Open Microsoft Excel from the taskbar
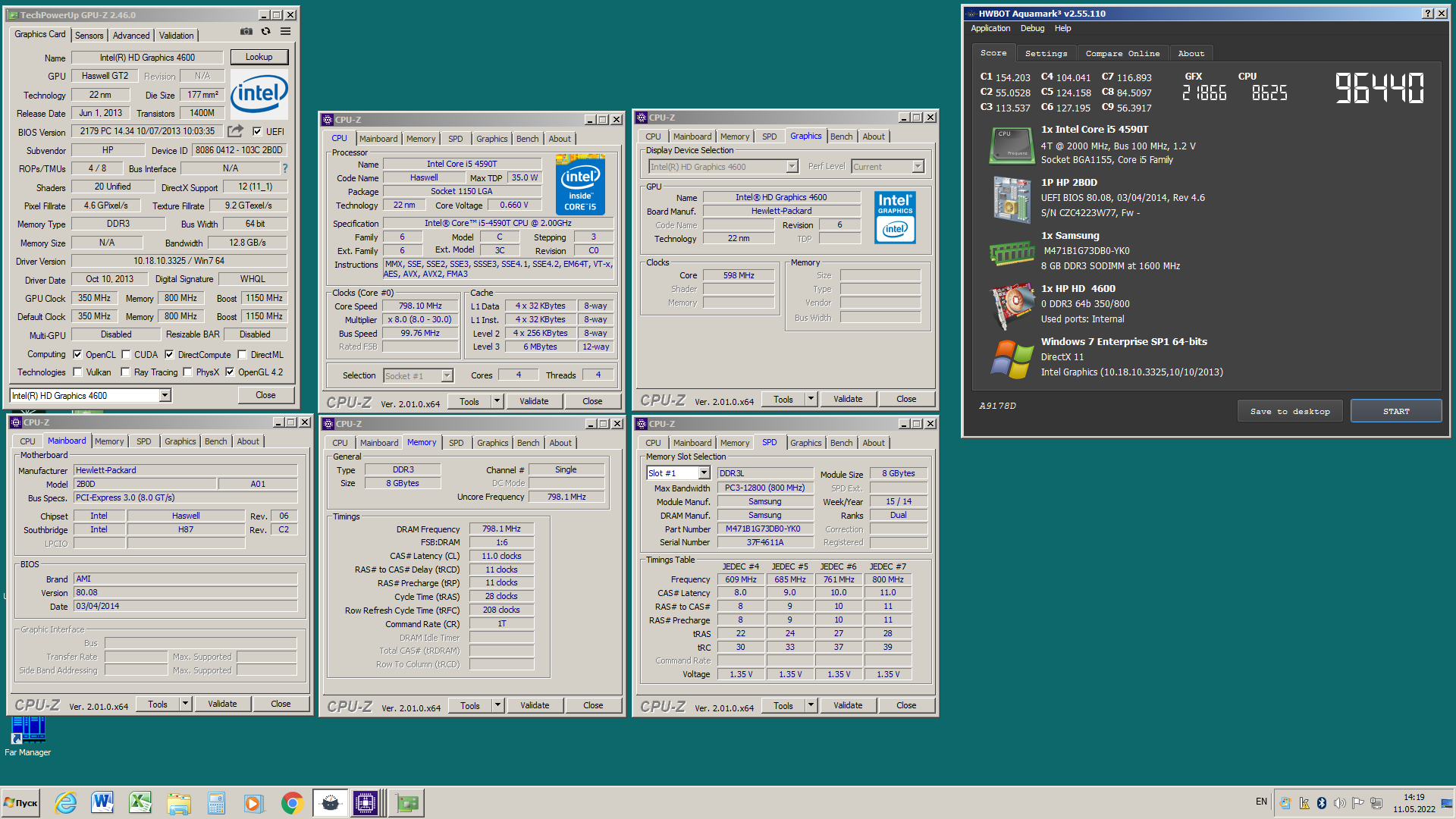Viewport: 1456px width, 819px height. [140, 803]
